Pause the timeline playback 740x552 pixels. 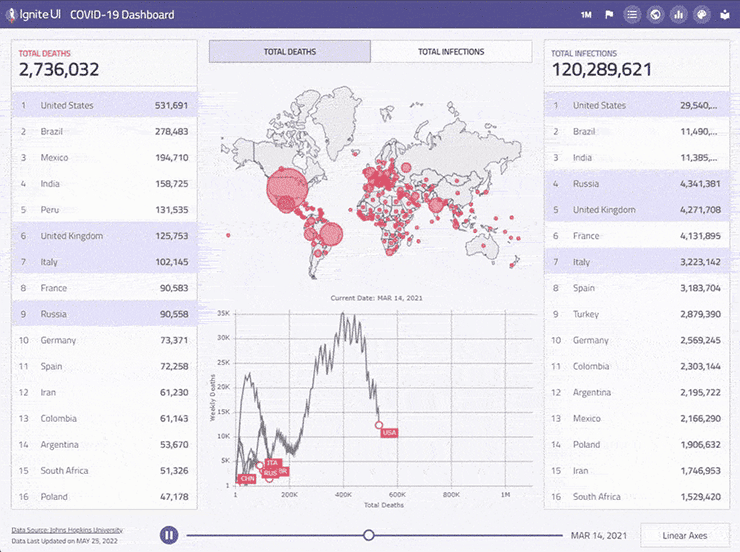click(x=169, y=535)
